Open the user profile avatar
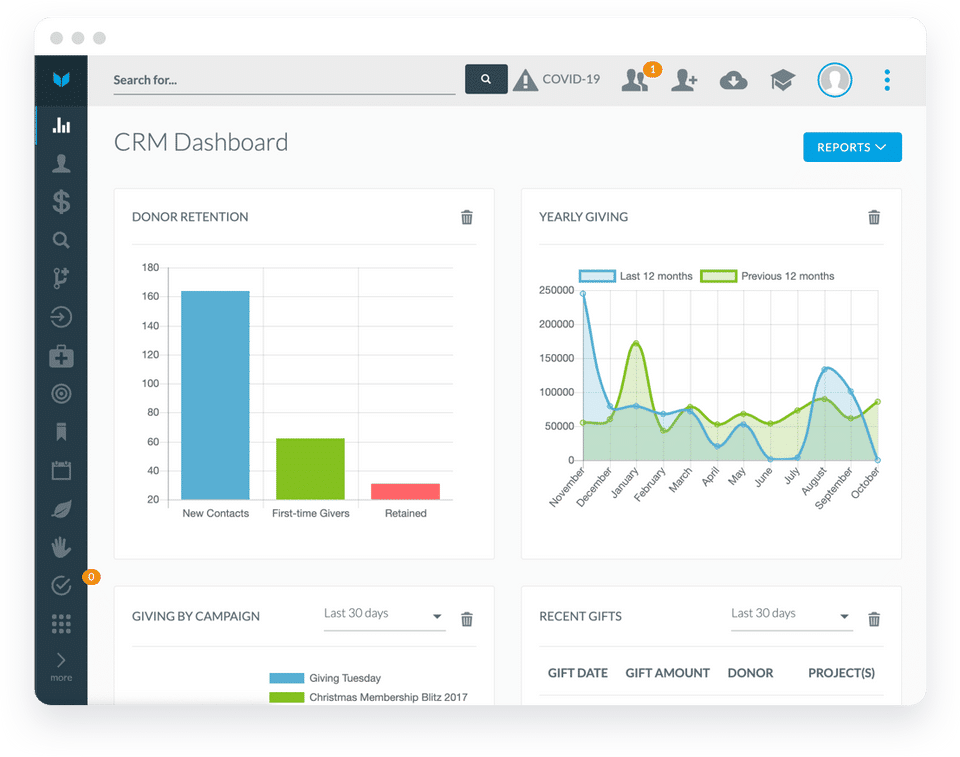The width and height of the screenshot is (960, 757). coord(834,80)
